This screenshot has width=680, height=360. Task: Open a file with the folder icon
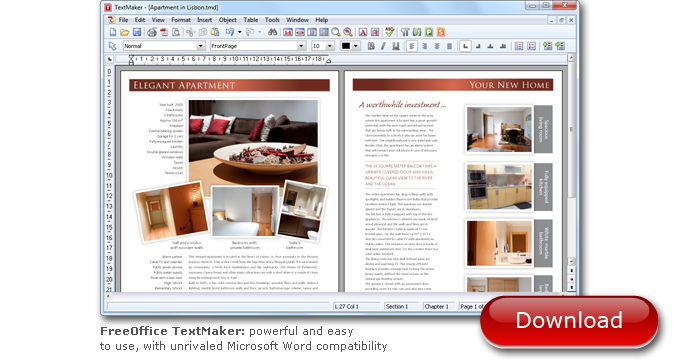[x=124, y=32]
